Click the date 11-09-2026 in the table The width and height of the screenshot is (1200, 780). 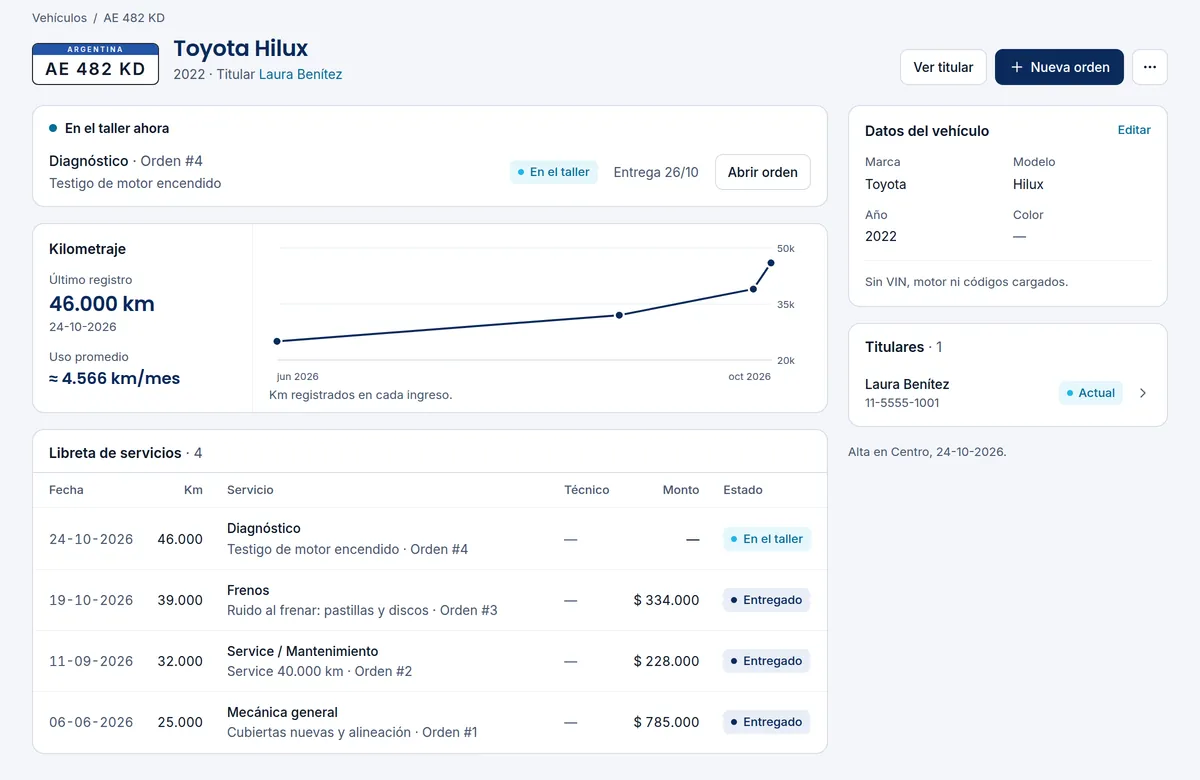[91, 661]
